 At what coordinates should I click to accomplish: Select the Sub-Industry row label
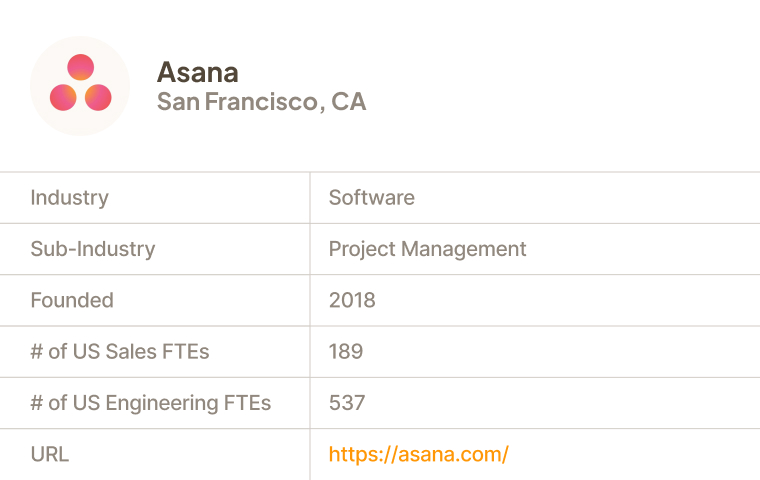coord(92,249)
